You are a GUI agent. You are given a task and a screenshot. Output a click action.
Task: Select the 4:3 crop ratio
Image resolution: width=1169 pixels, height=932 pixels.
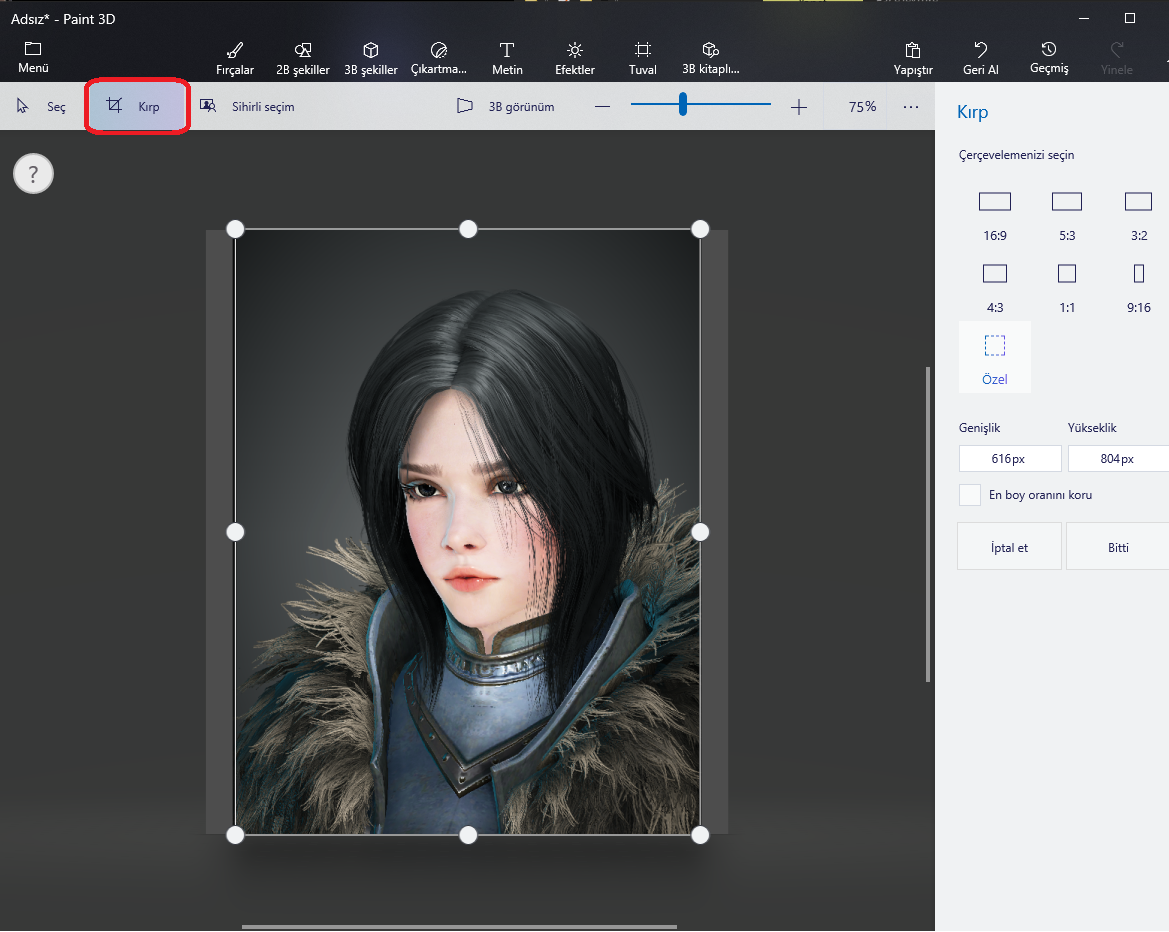(995, 289)
